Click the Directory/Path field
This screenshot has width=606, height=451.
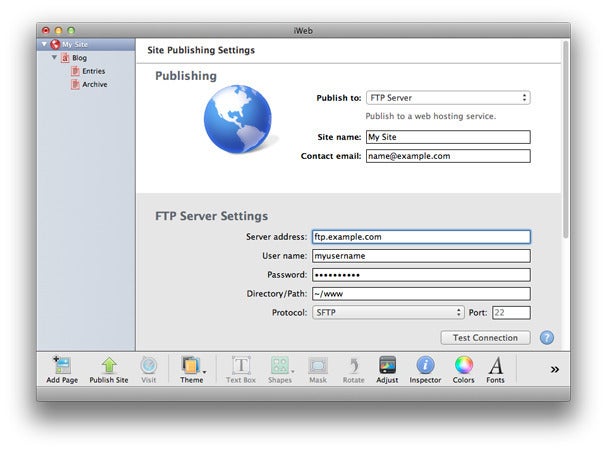421,294
